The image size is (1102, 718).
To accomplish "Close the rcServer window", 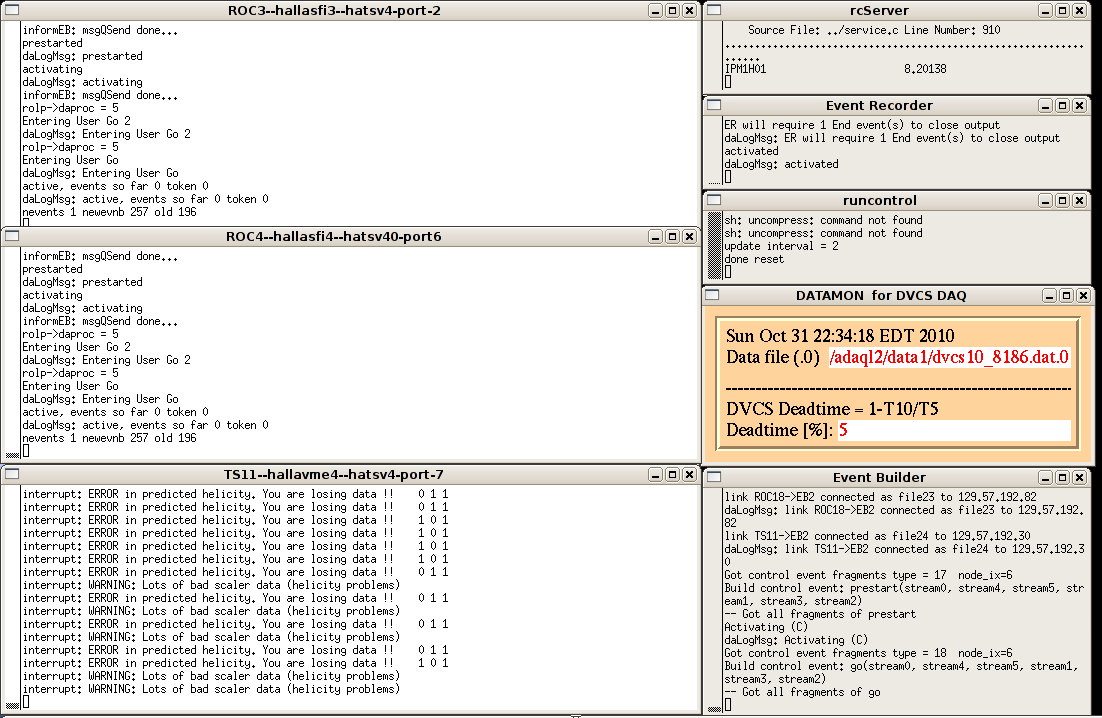I will tap(1080, 11).
